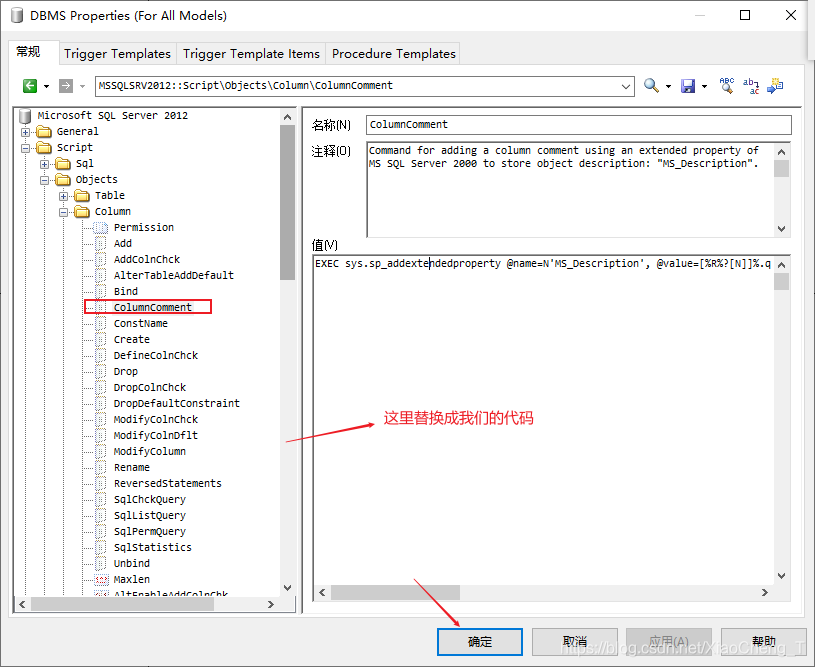Image resolution: width=815 pixels, height=667 pixels.
Task: Click the tree panel scroll-down arrow
Action: click(287, 587)
